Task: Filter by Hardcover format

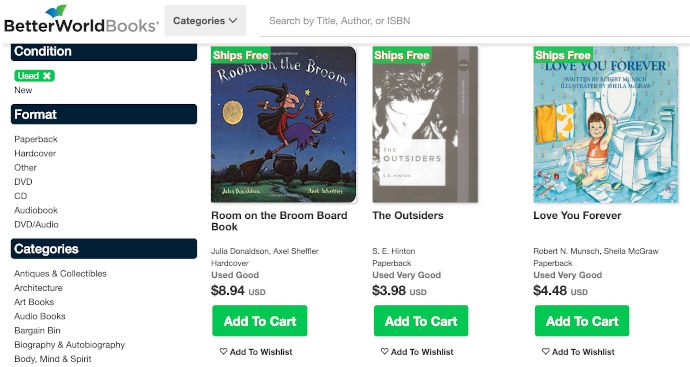Action: pyautogui.click(x=35, y=153)
